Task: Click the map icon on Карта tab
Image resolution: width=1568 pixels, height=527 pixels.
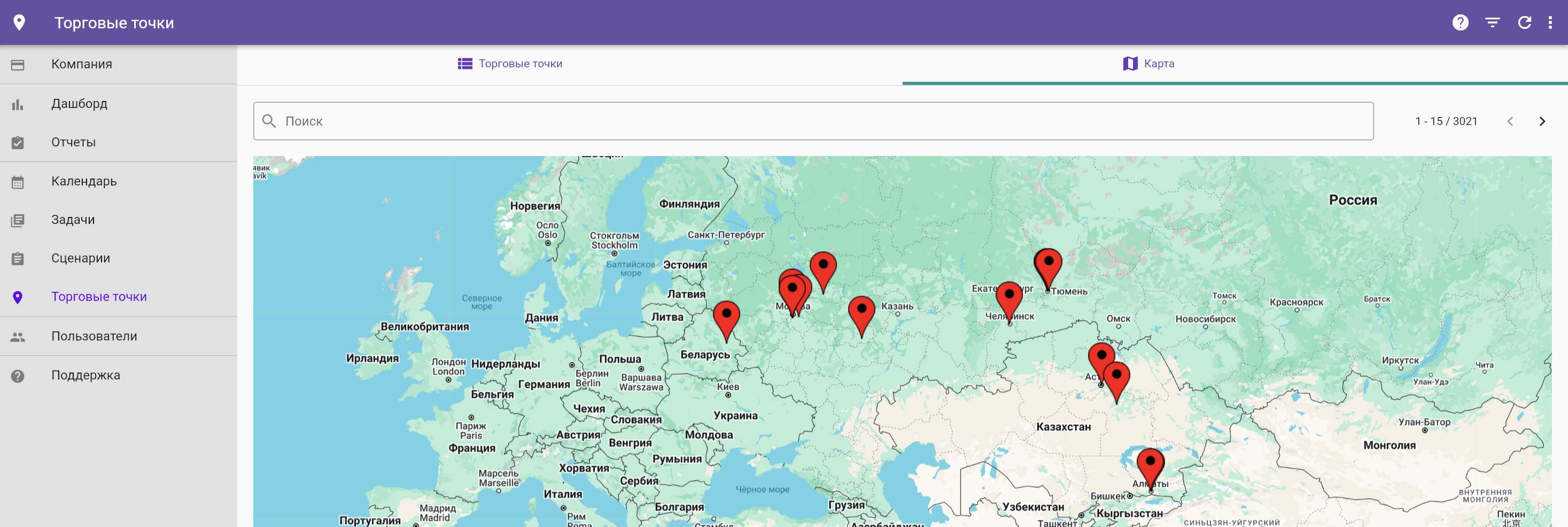Action: coord(1130,63)
